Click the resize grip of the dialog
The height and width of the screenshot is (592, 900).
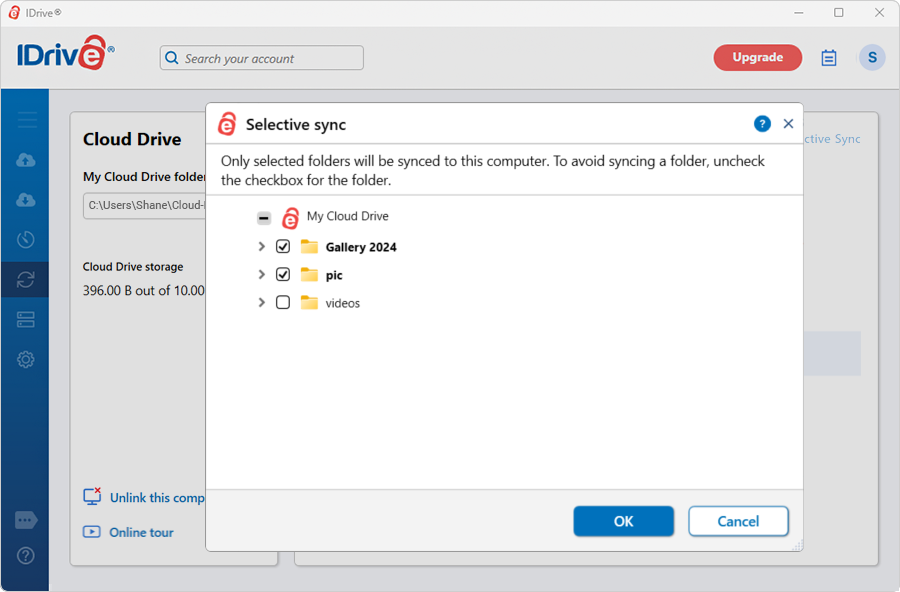point(797,546)
